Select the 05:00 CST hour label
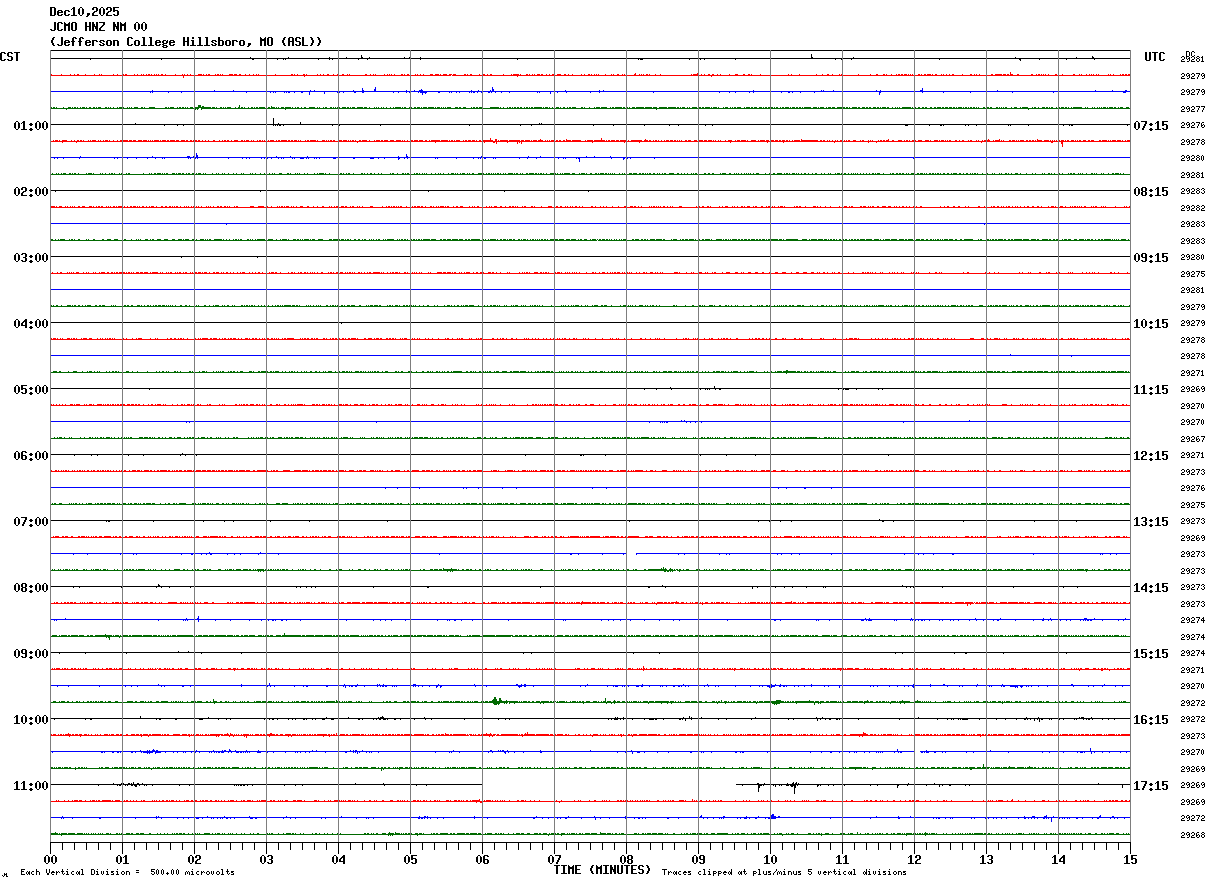1210x886 pixels. click(x=31, y=390)
